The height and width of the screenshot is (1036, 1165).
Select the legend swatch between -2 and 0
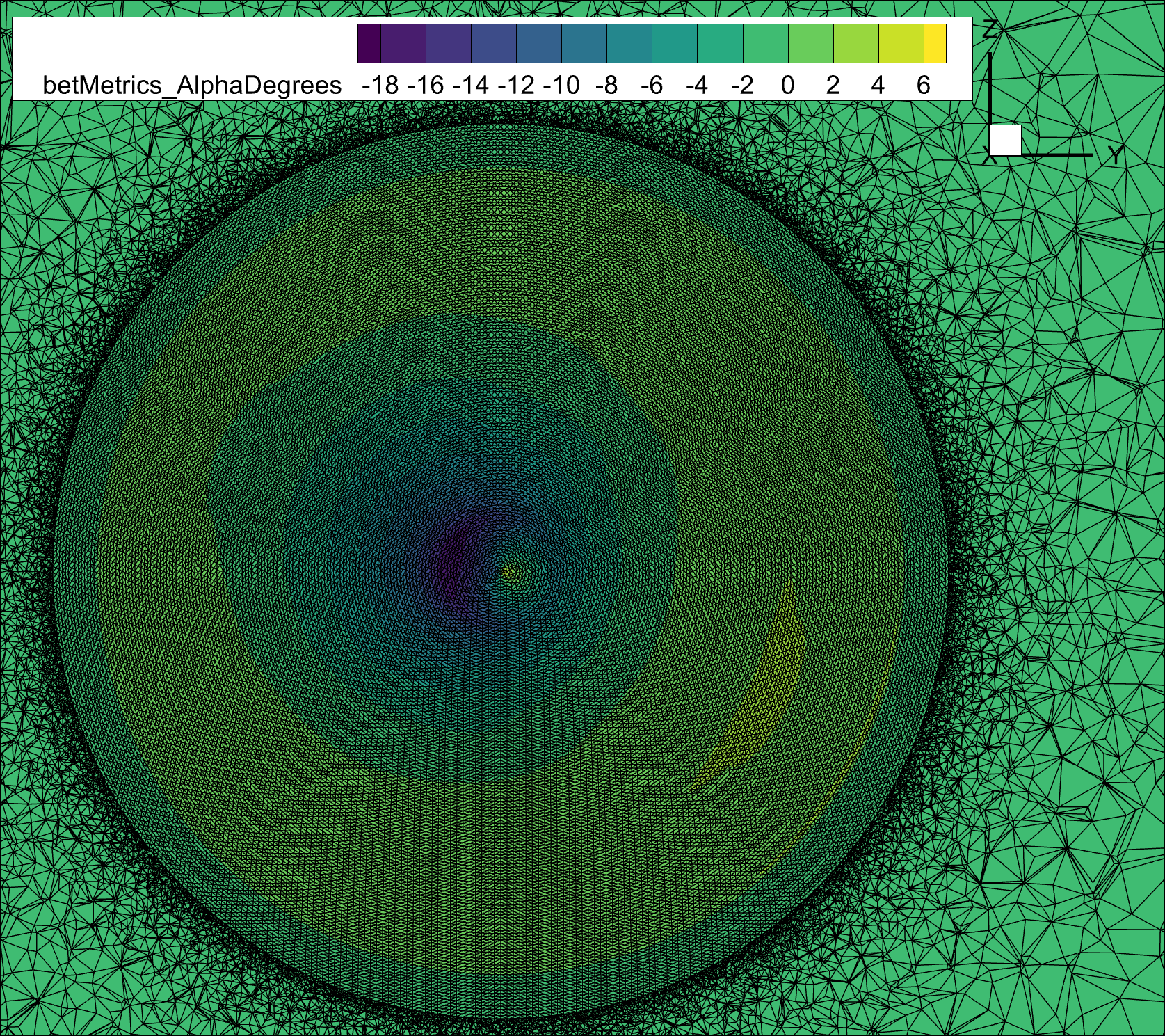[765, 44]
